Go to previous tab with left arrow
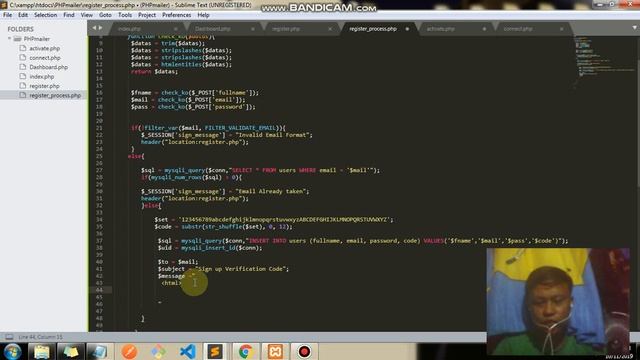 coord(94,28)
